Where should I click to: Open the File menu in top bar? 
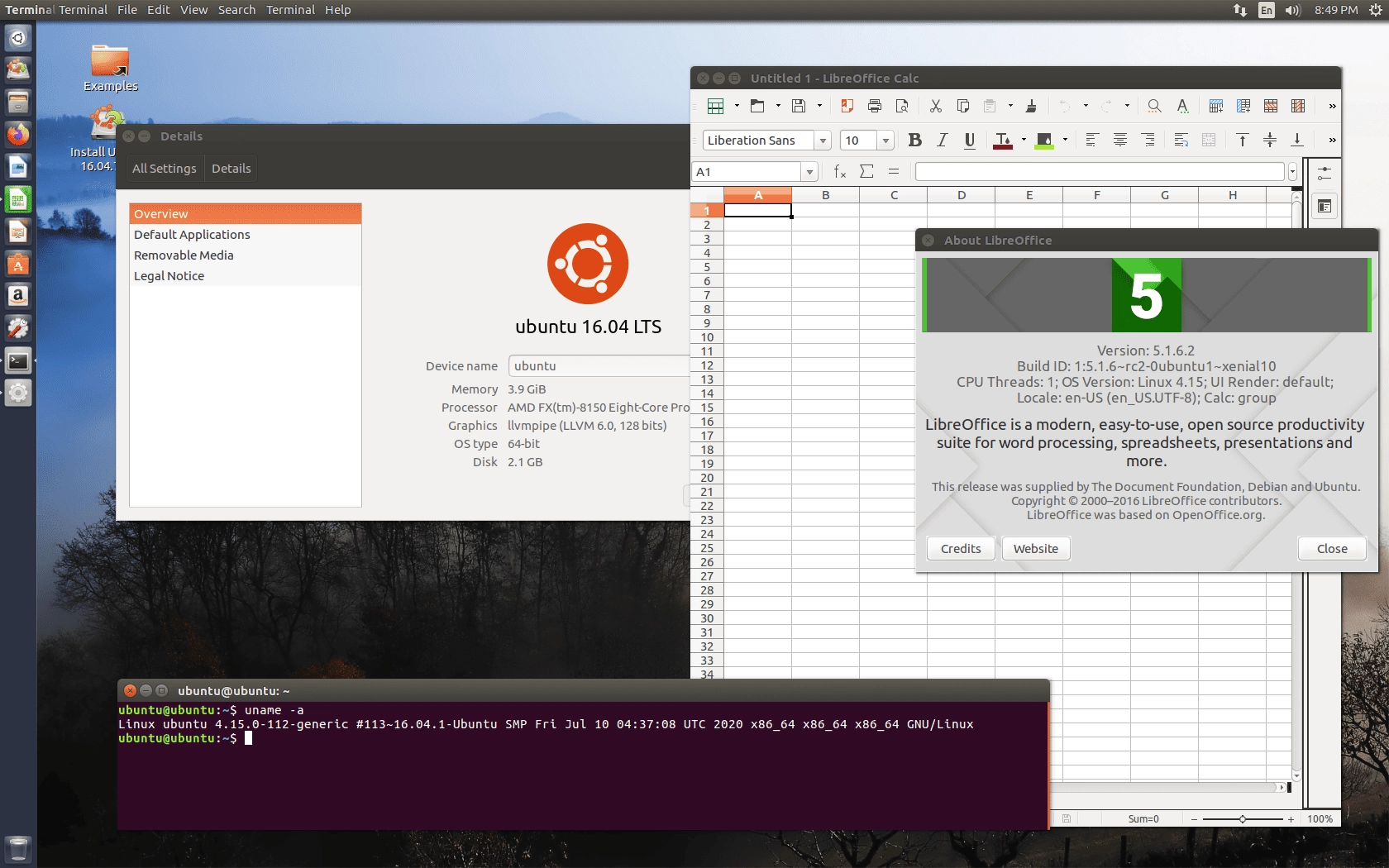(x=127, y=10)
